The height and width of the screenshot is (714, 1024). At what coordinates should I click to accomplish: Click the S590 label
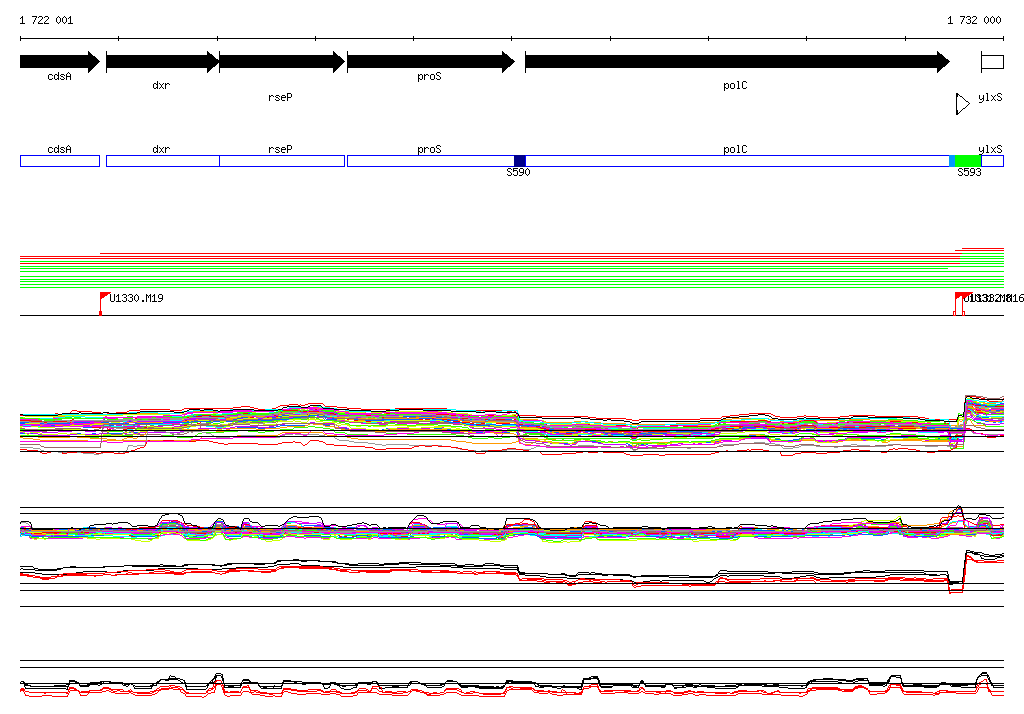[519, 172]
